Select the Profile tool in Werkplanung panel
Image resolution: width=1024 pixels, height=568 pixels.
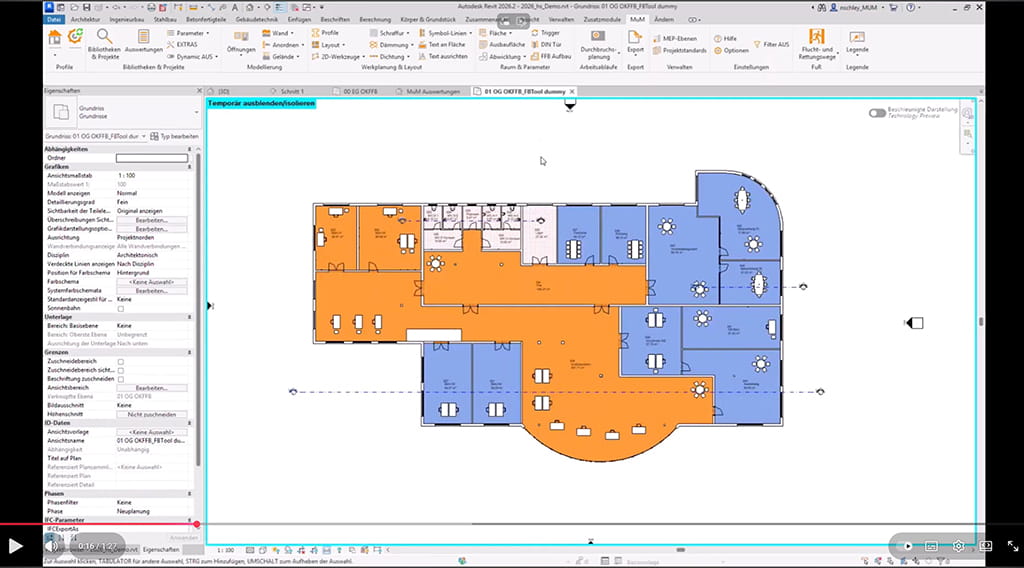[325, 33]
